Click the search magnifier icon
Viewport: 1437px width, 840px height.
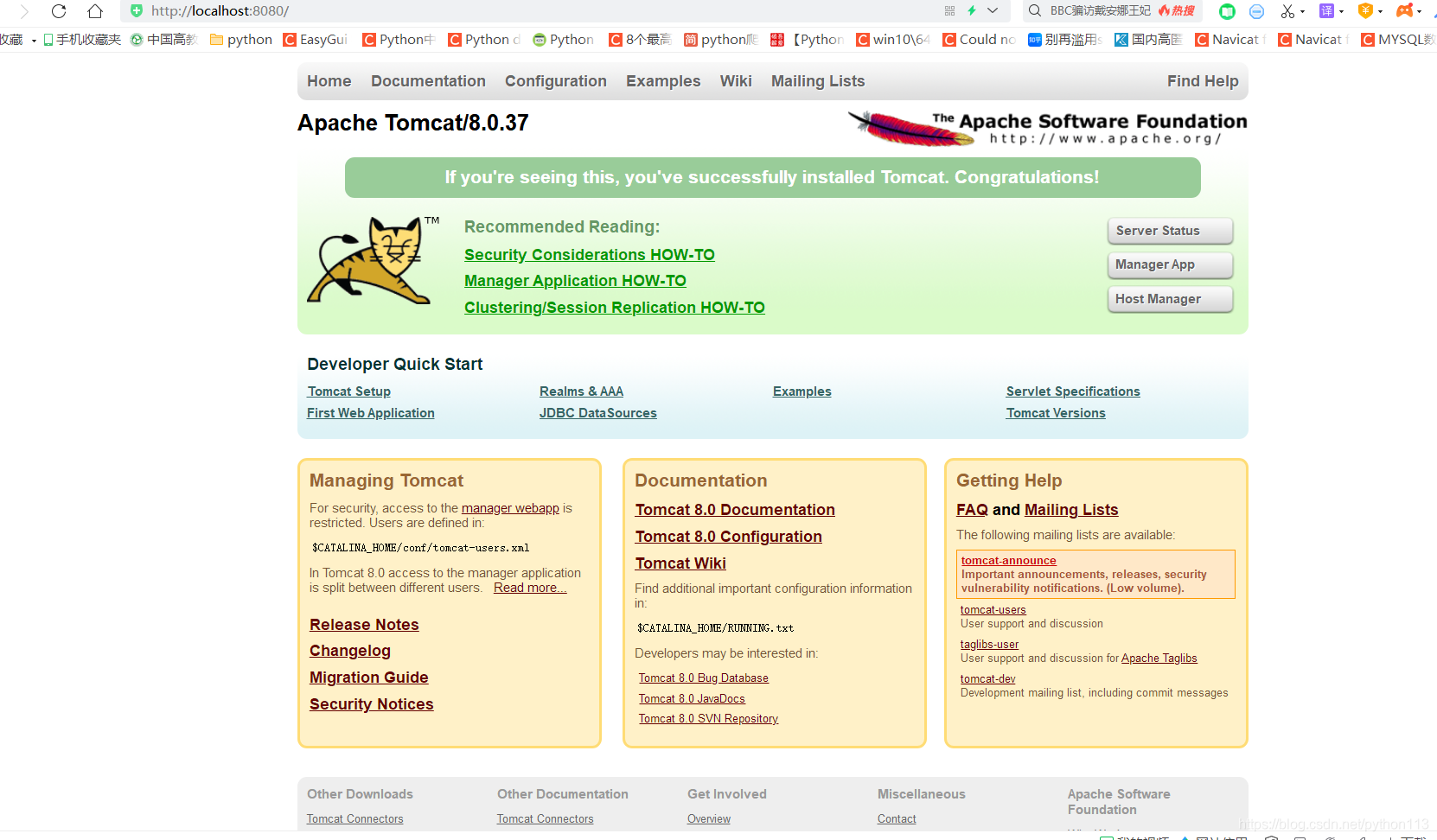pyautogui.click(x=1034, y=11)
